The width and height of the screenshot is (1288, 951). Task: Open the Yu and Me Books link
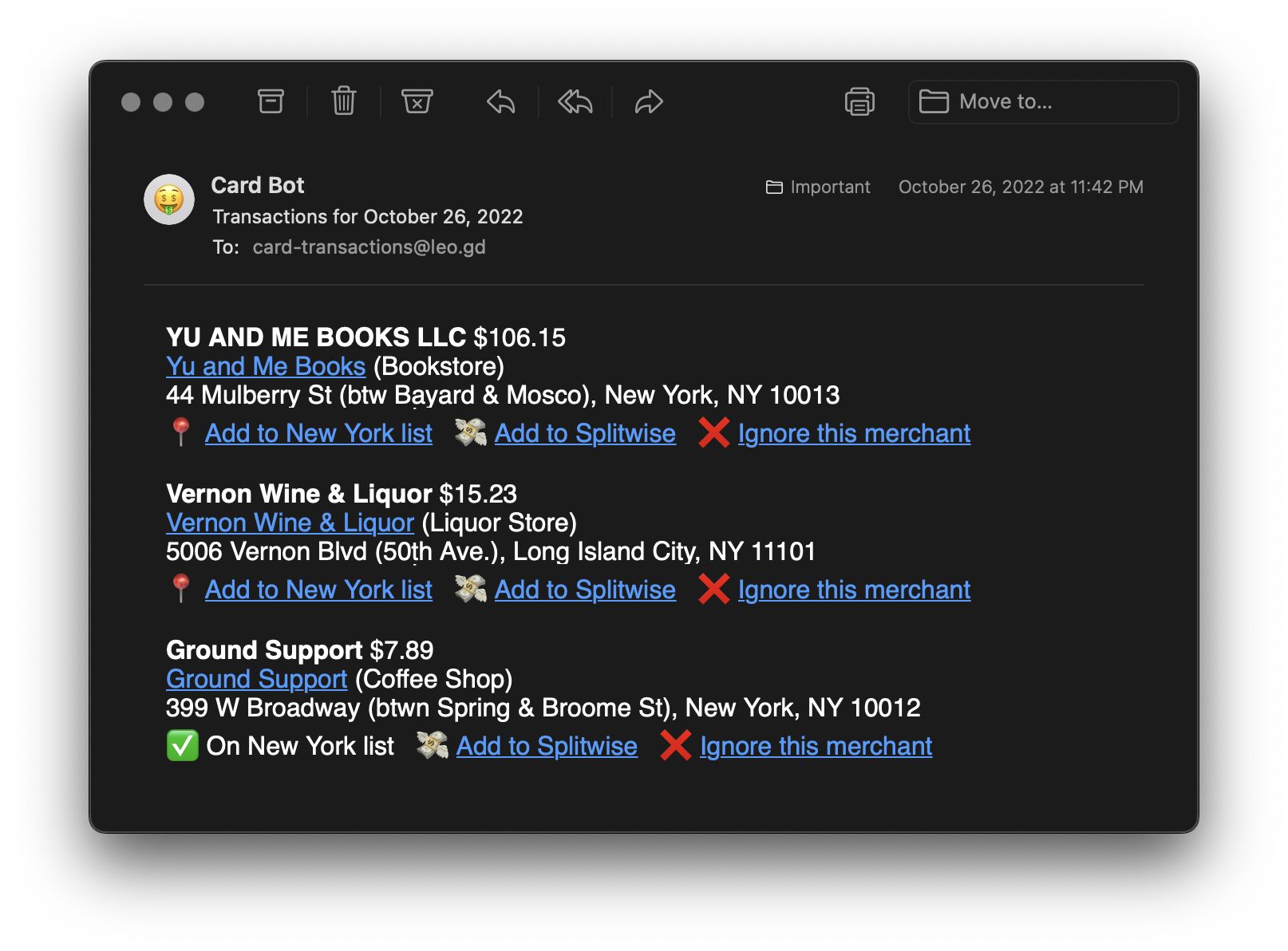click(266, 366)
